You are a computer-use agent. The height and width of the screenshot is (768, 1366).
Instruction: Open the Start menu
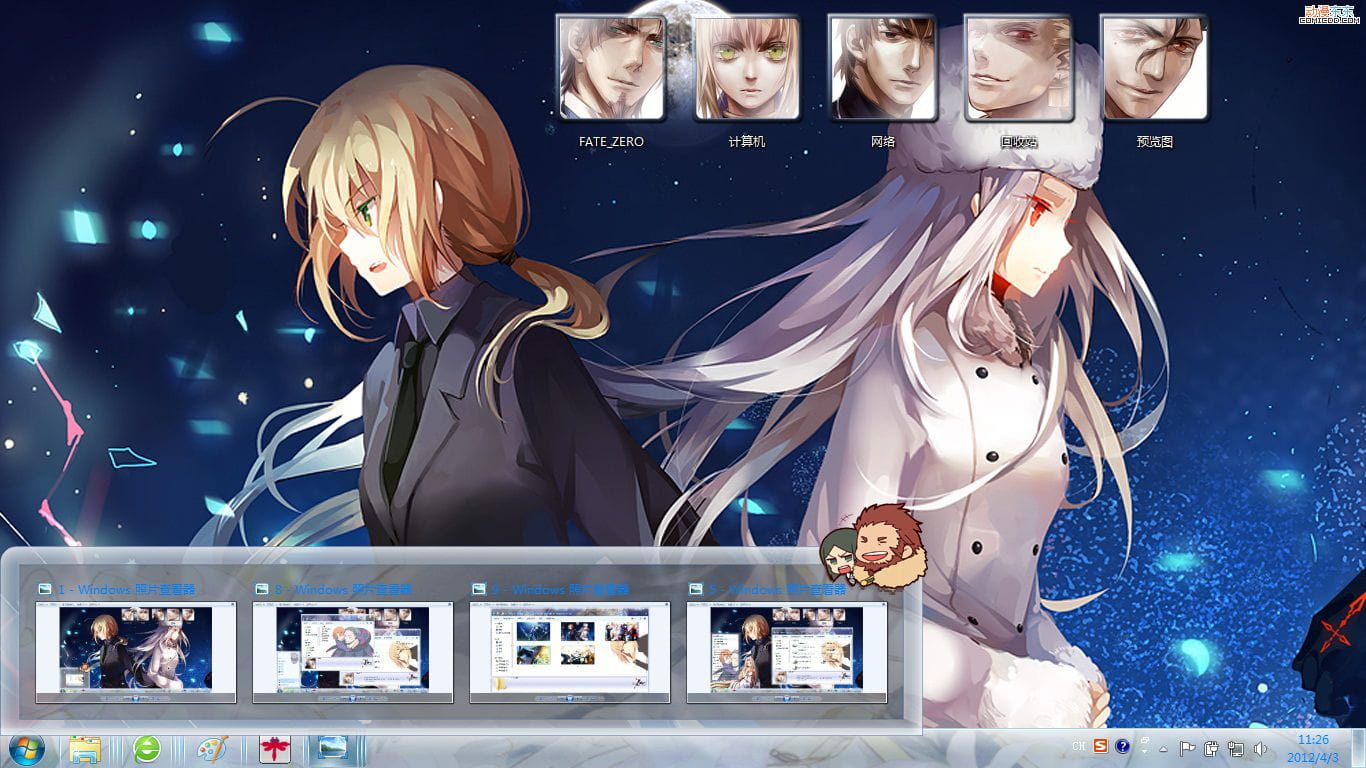click(x=26, y=750)
